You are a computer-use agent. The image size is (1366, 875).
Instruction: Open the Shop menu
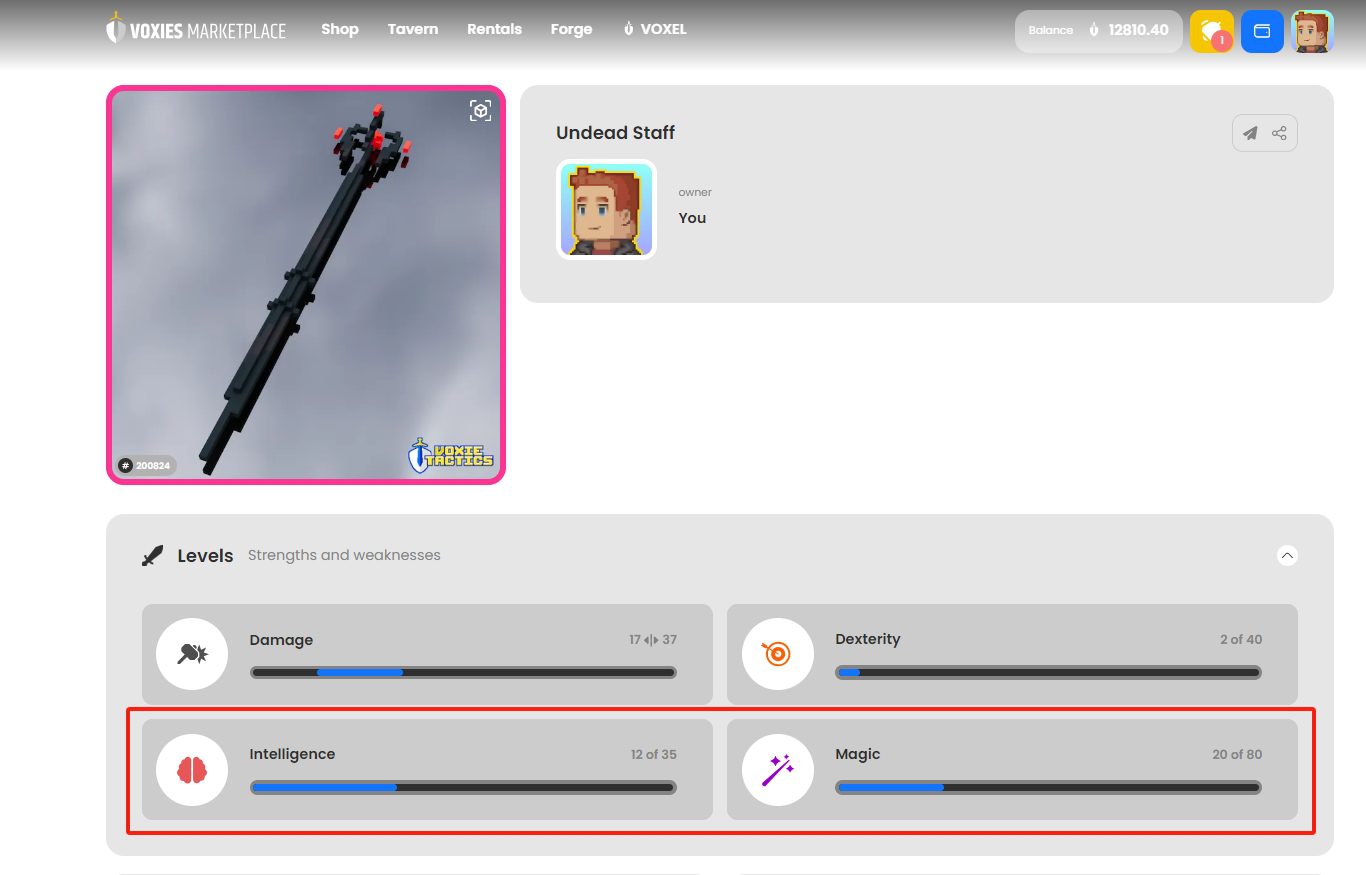click(x=340, y=29)
